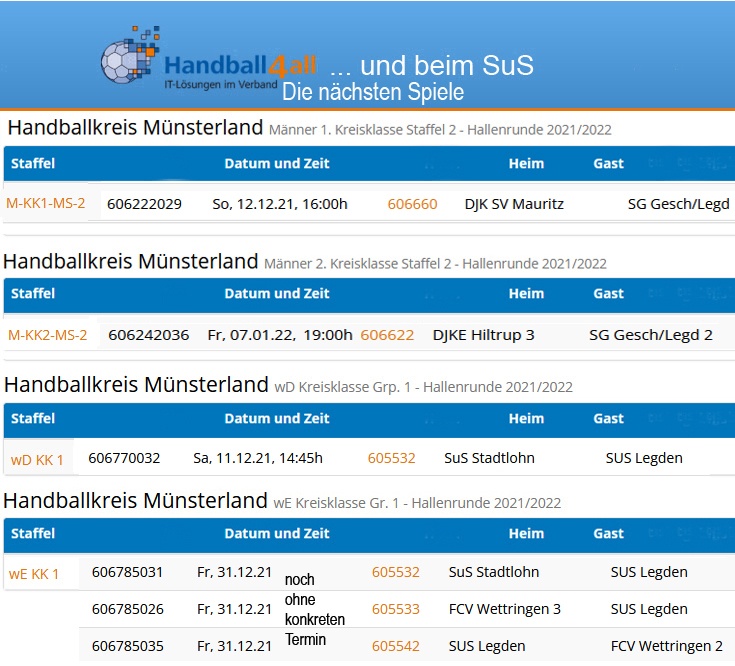The image size is (735, 666).
Task: Click home team FCV Wettringen 3
Action: [x=505, y=609]
